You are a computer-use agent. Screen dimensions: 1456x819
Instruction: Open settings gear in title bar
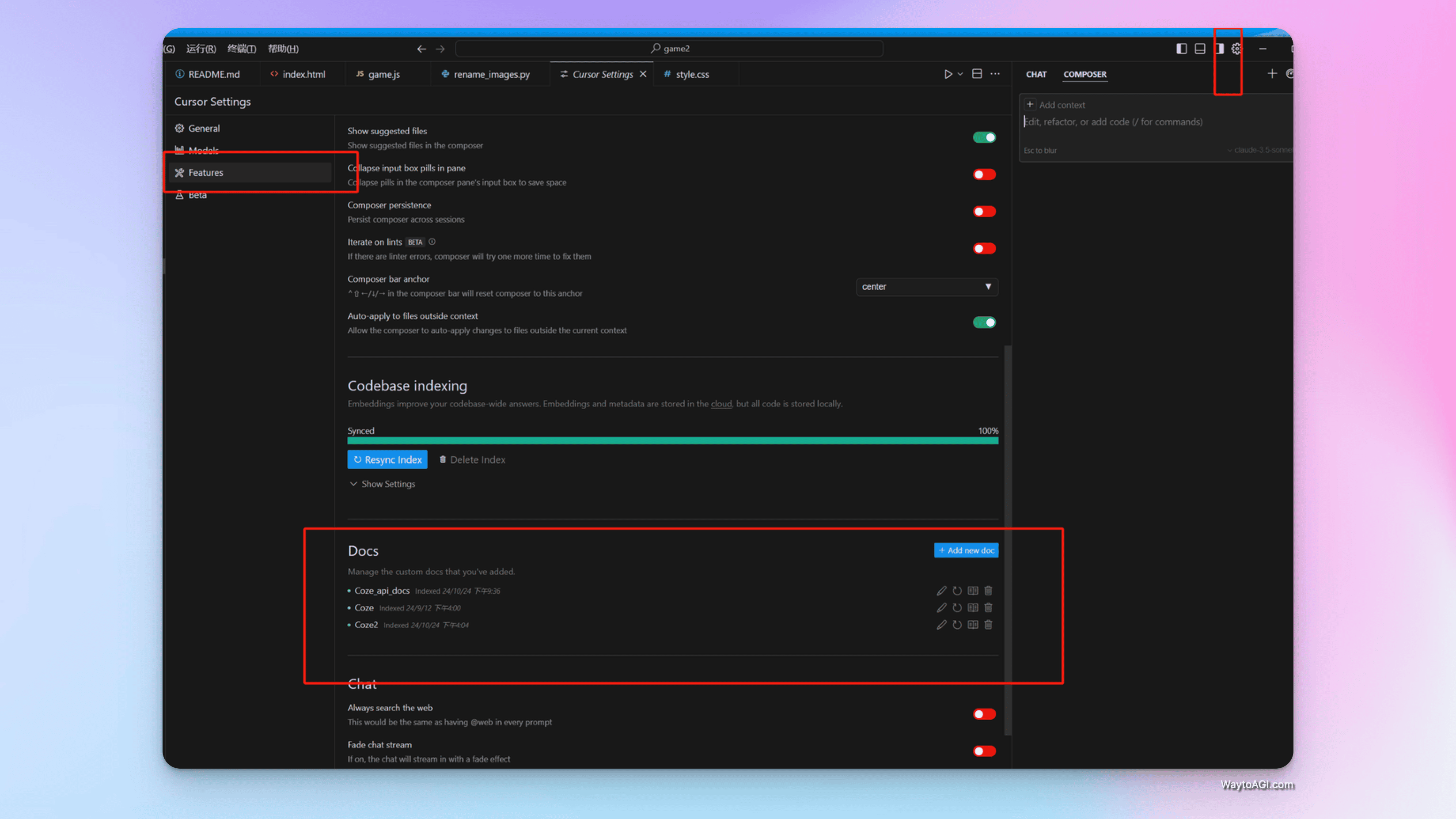coord(1237,49)
